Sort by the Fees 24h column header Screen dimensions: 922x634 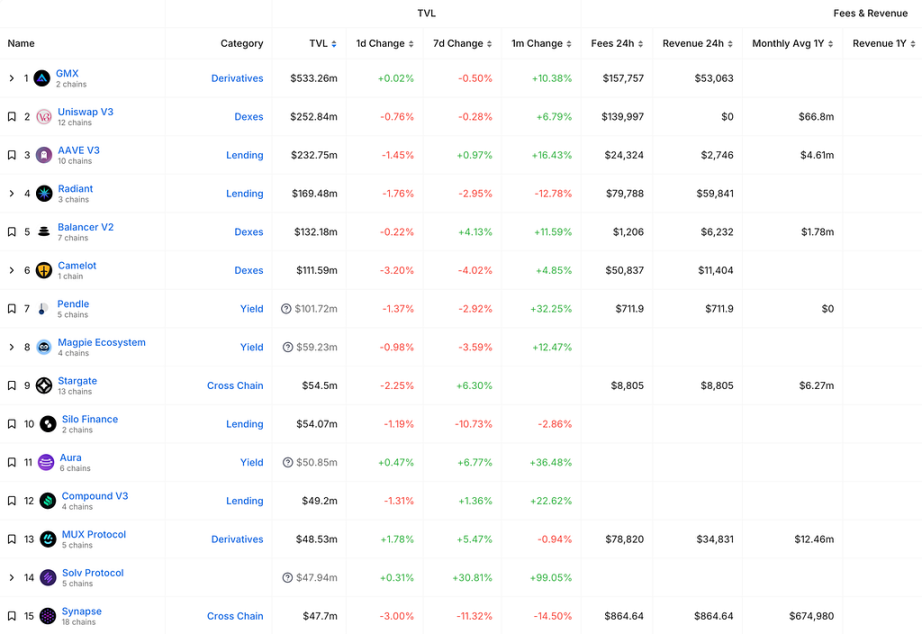coord(616,44)
